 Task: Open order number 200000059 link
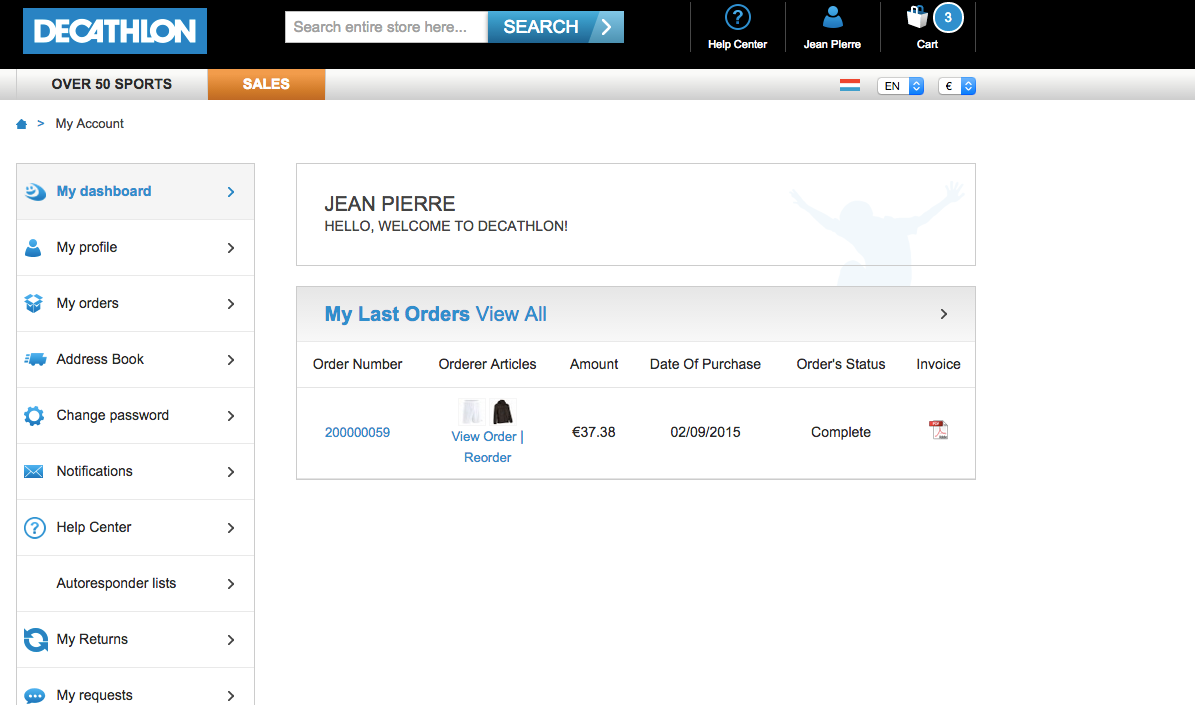click(357, 432)
